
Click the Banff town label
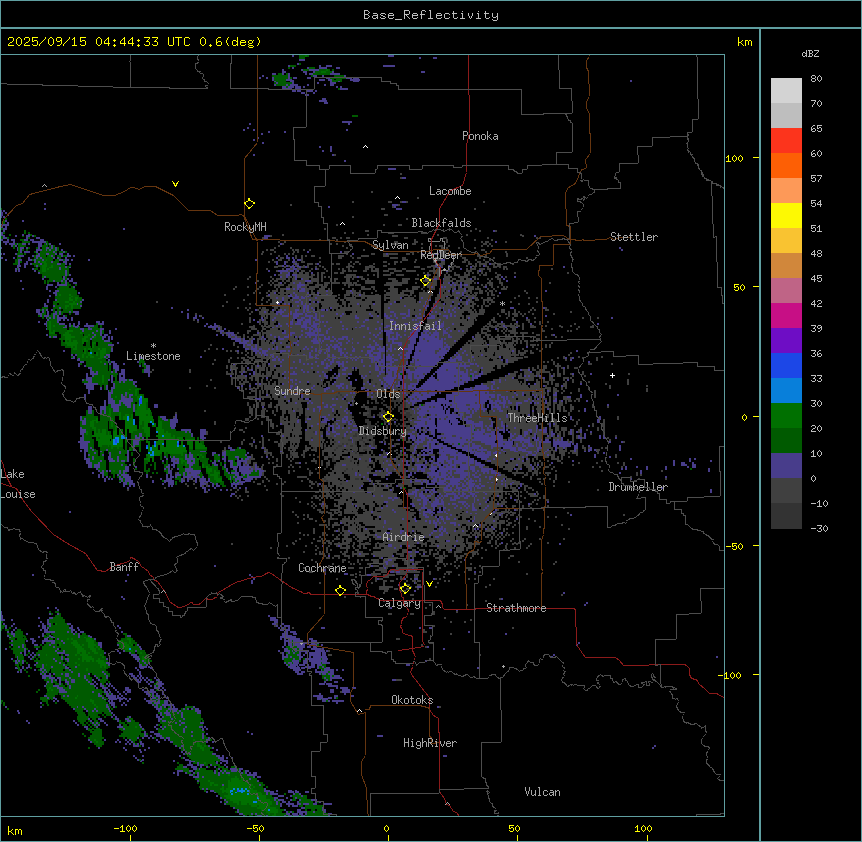click(x=124, y=567)
